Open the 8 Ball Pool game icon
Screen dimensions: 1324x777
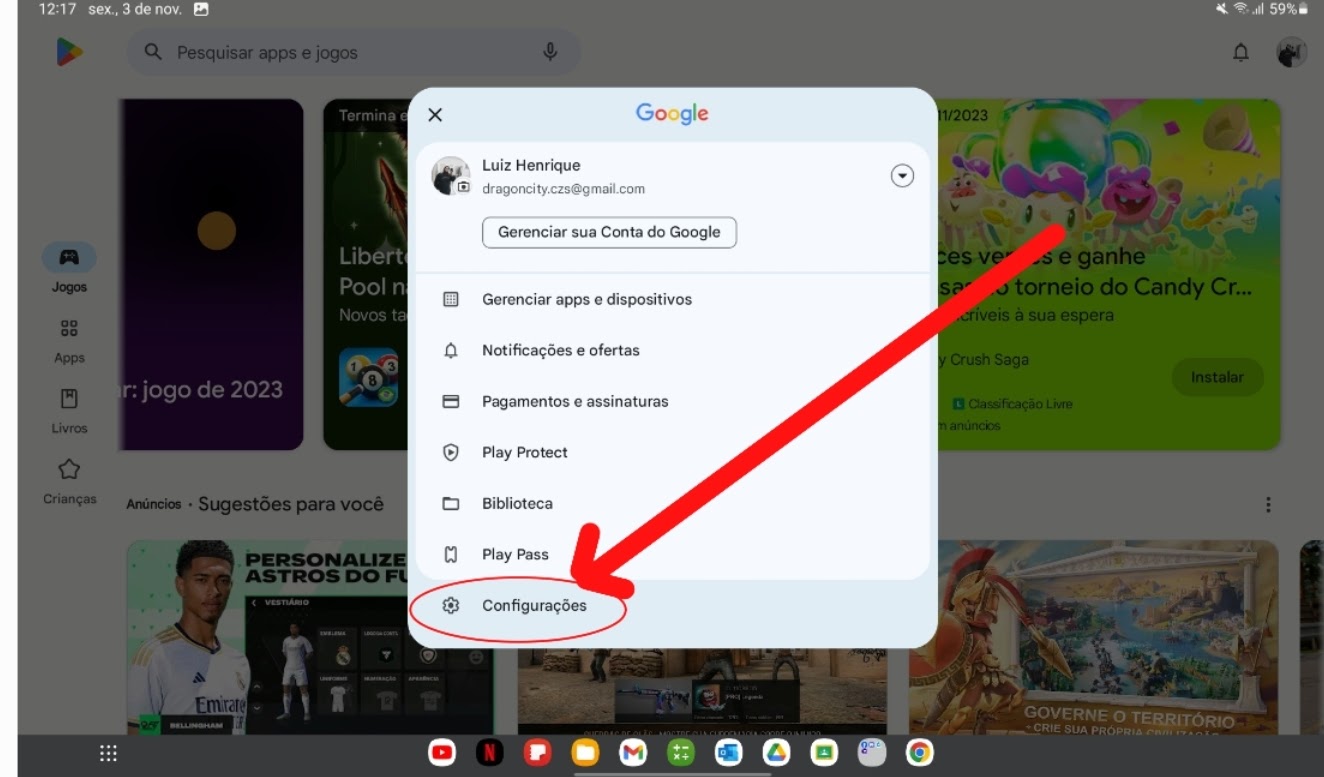point(368,377)
